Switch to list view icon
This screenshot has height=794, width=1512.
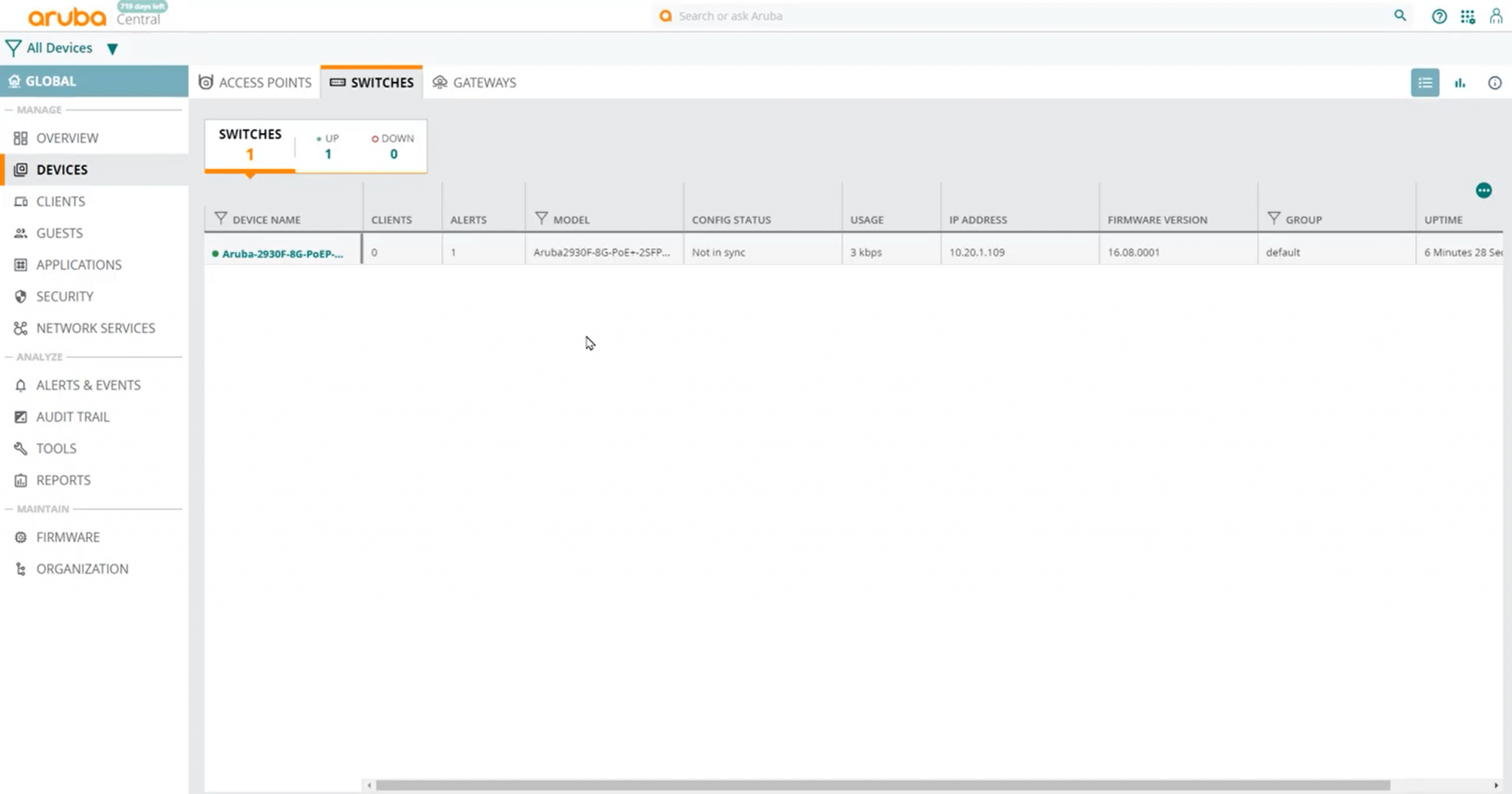[x=1425, y=83]
